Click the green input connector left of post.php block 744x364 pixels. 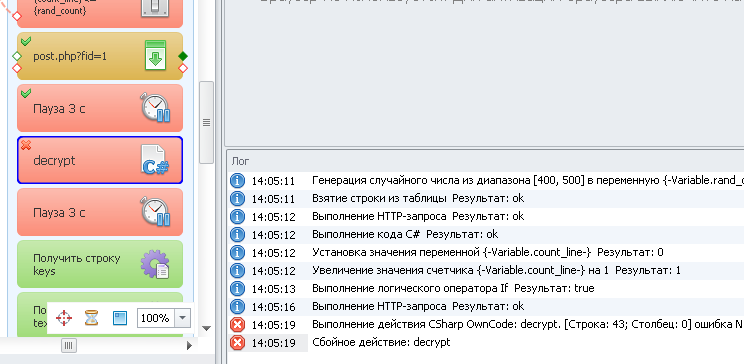click(x=17, y=56)
